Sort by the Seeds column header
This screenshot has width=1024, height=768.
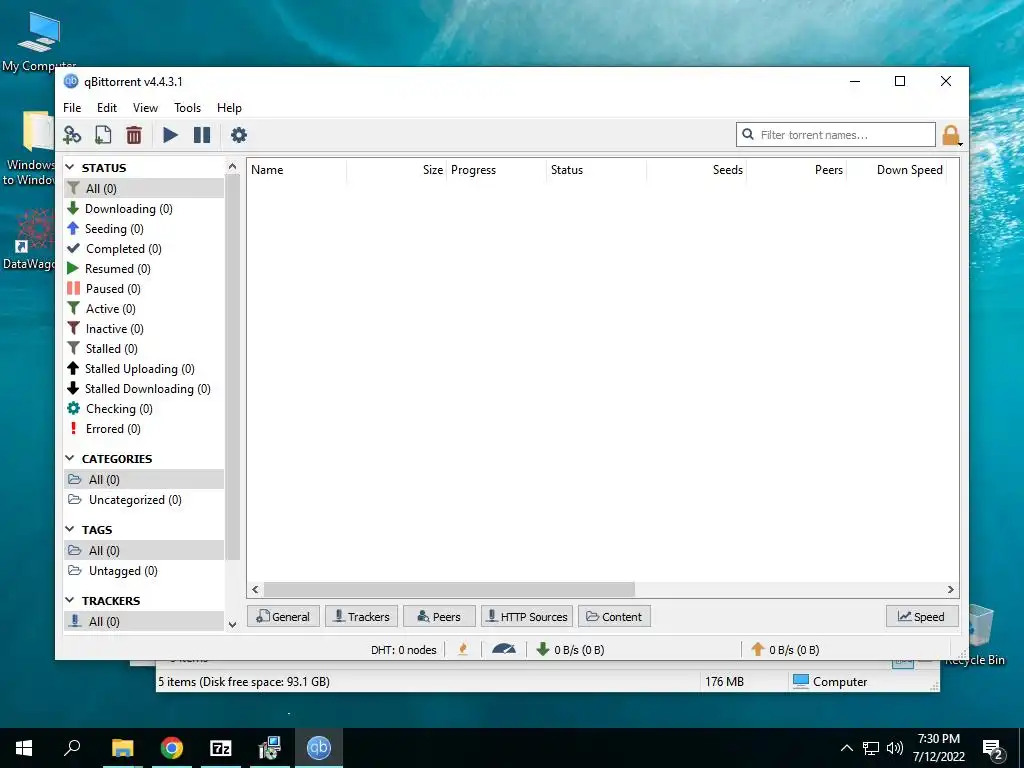696,170
